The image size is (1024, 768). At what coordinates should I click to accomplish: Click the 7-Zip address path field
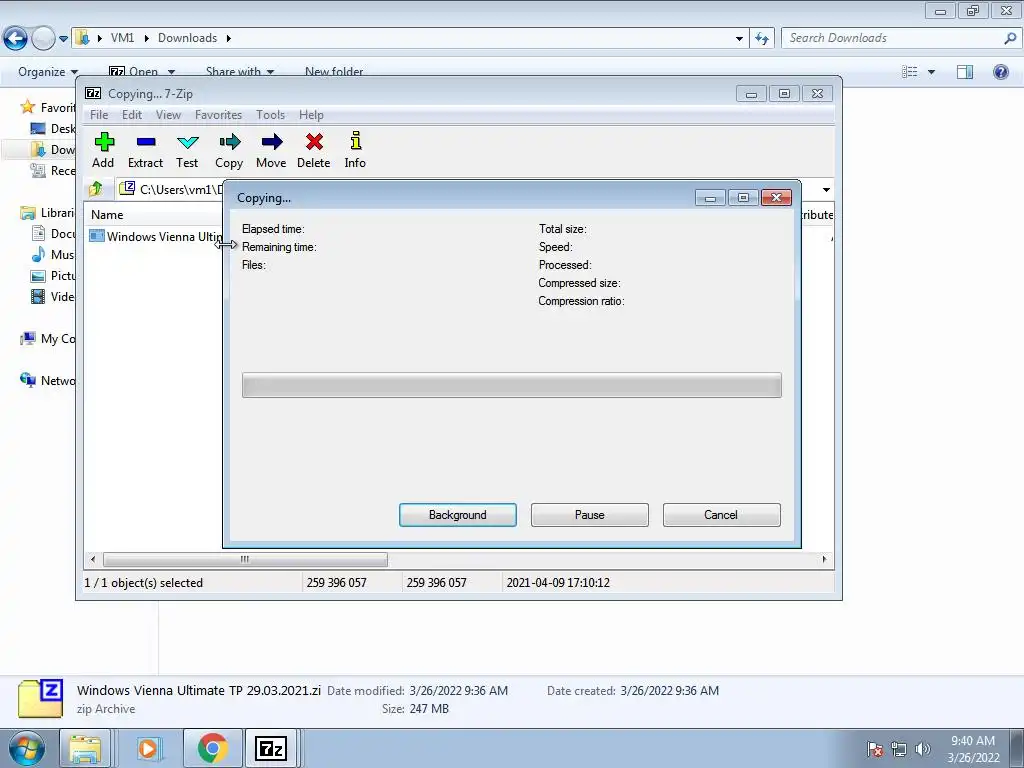(x=171, y=189)
